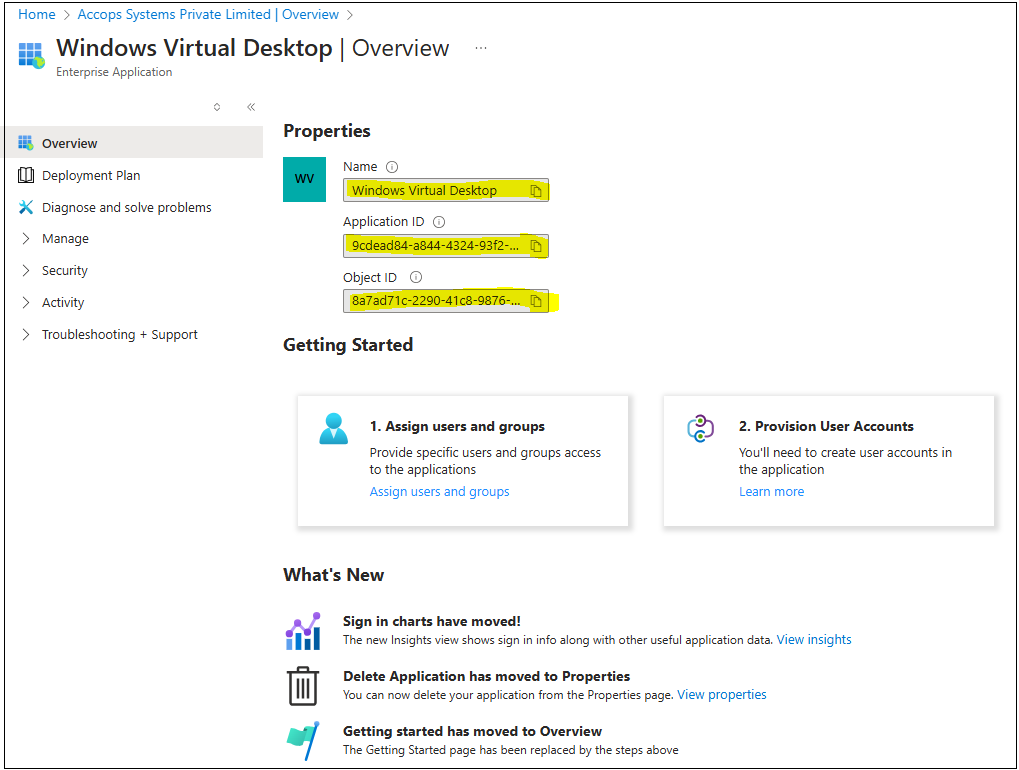The width and height of the screenshot is (1019, 770).
Task: Expand the Security section
Action: [64, 271]
